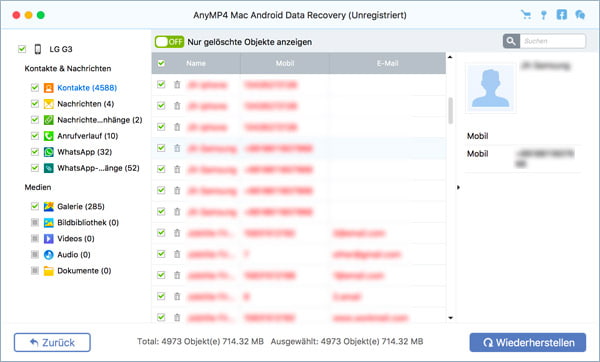600x362 pixels.
Task: Collapse the detail panel with the side arrow
Action: tap(458, 188)
